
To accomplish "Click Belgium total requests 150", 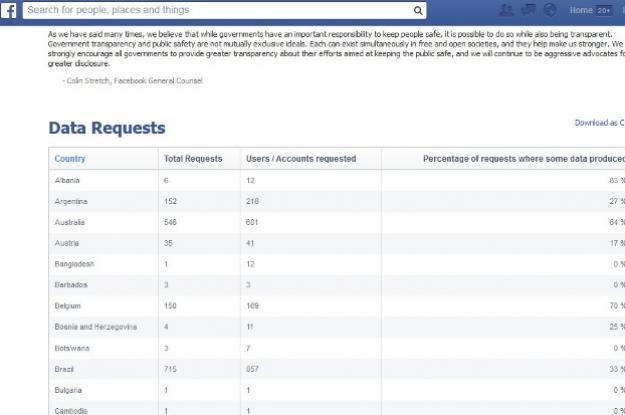I will pyautogui.click(x=170, y=306).
